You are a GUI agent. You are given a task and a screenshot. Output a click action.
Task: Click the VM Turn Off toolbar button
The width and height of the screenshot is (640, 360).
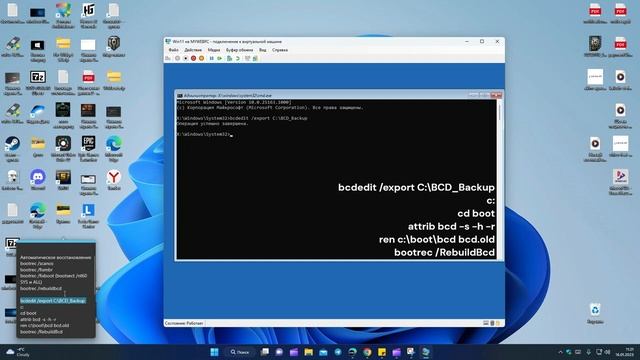185,58
